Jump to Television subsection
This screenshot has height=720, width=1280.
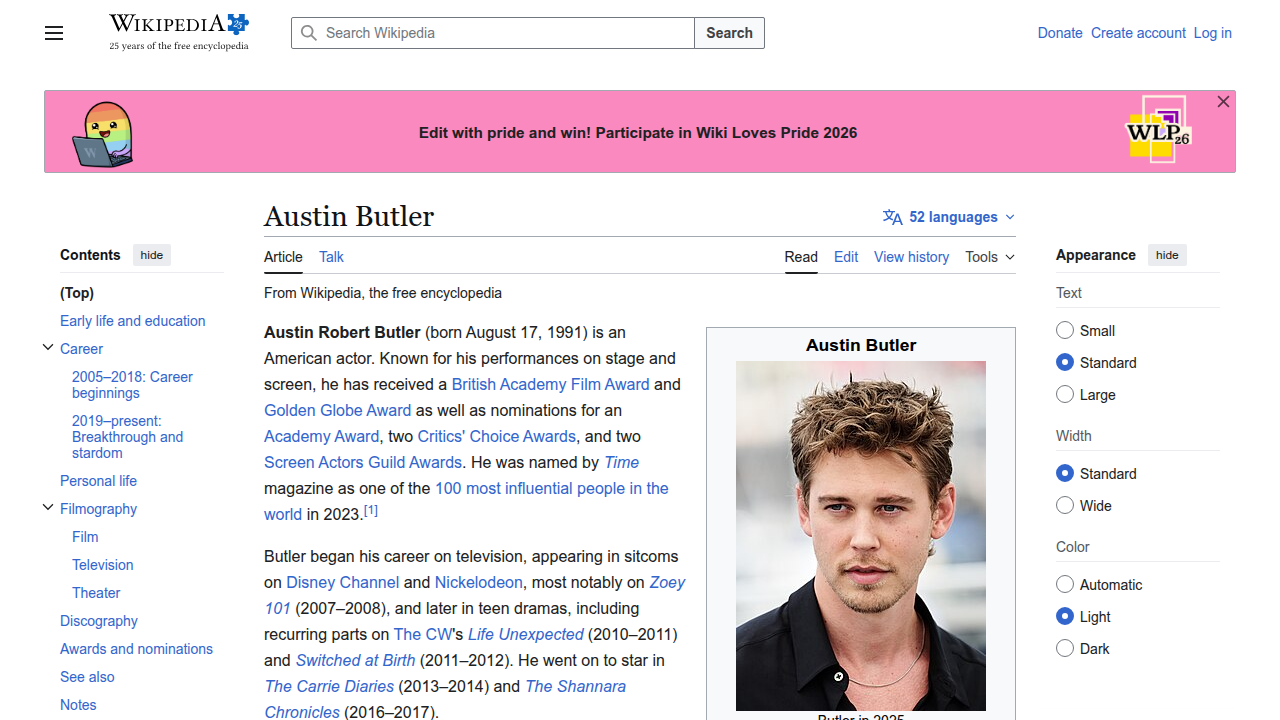click(x=102, y=565)
